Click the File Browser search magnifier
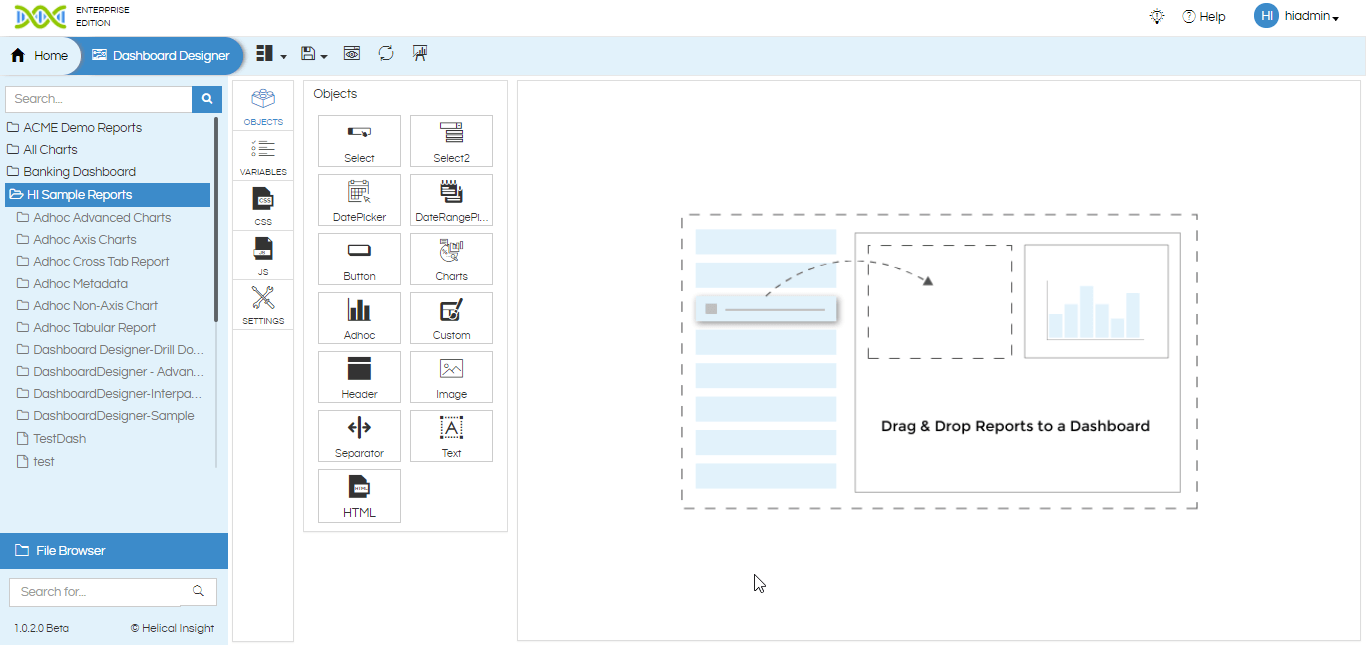Screen dimensions: 1366x658 pyautogui.click(x=199, y=591)
